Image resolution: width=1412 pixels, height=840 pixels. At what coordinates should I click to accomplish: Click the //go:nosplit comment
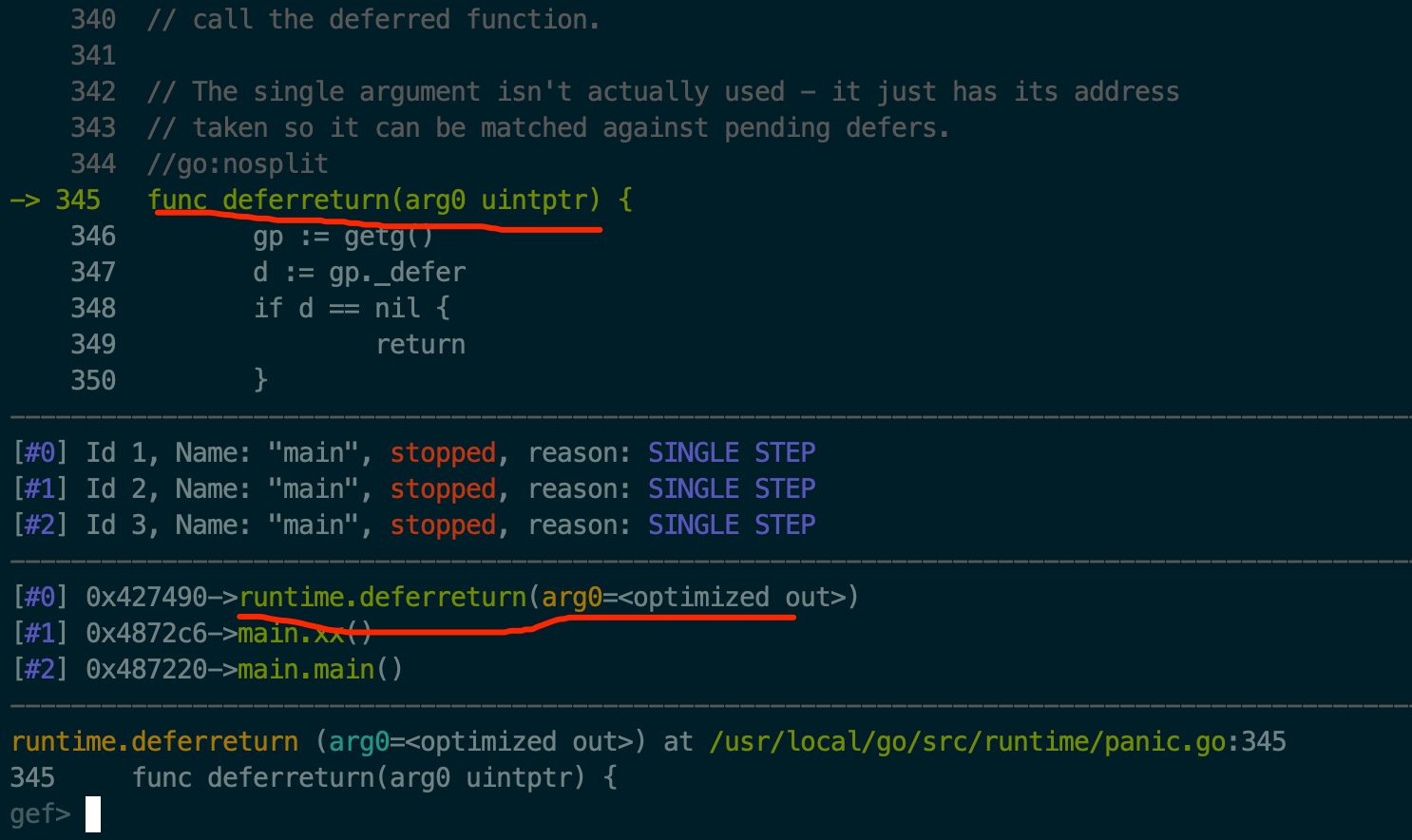238,163
